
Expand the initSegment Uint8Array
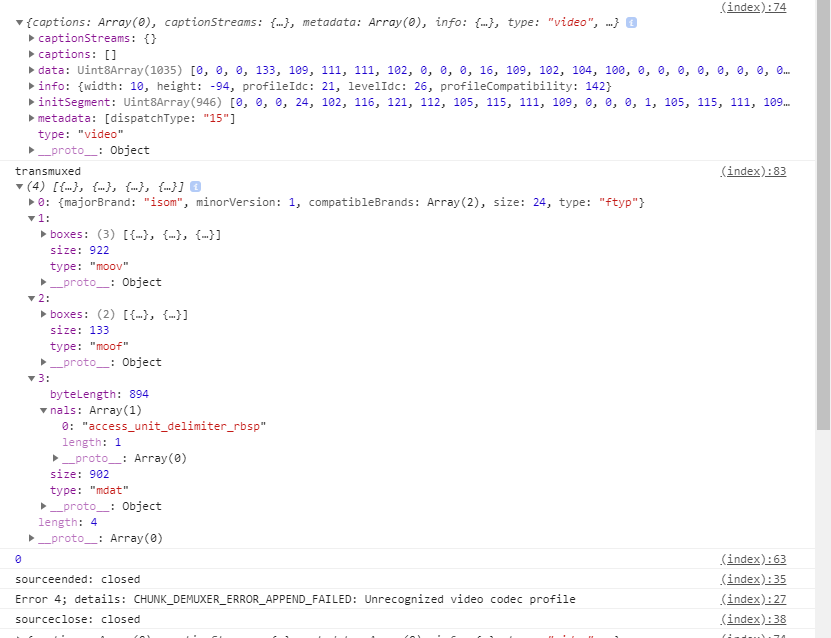click(32, 101)
